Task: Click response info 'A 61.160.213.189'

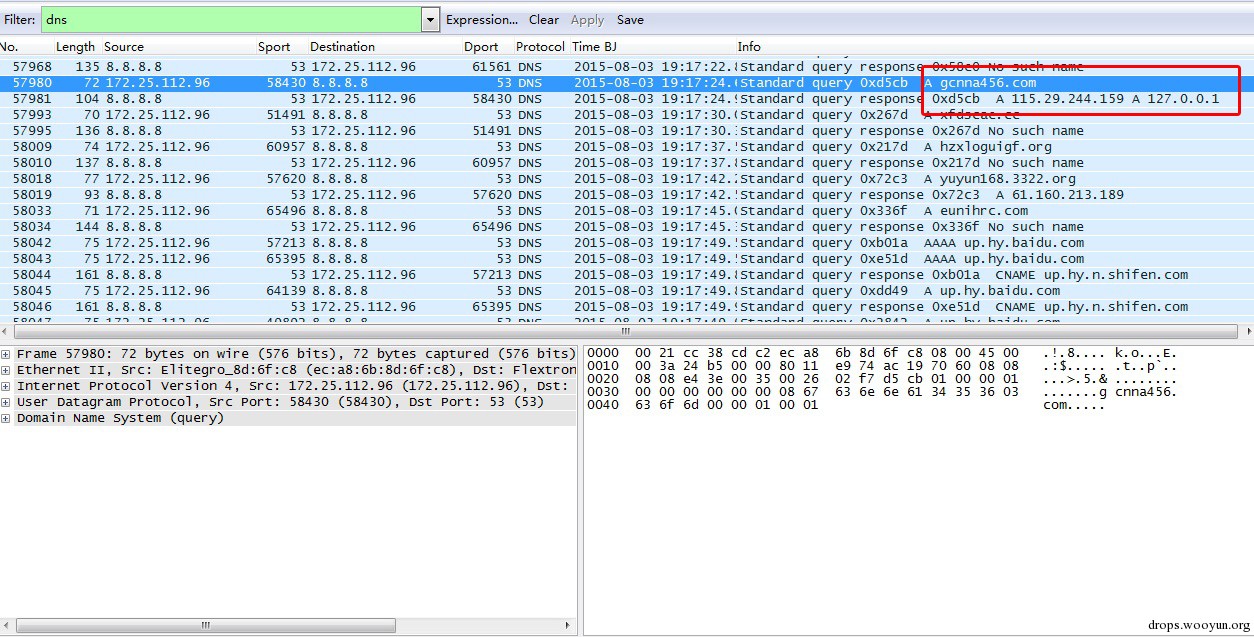Action: click(1059, 195)
